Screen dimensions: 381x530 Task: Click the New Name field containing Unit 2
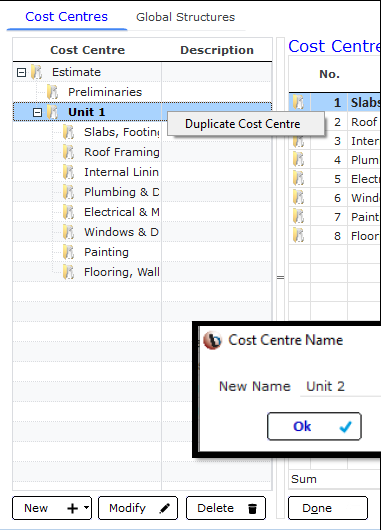click(x=340, y=386)
